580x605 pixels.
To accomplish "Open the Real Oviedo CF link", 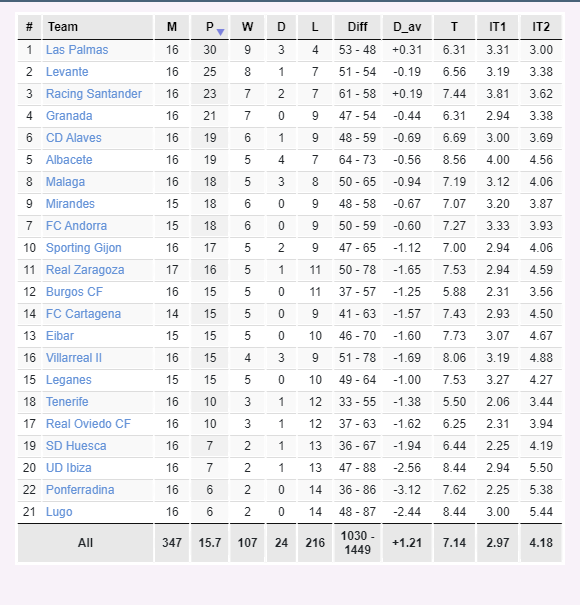I will click(x=88, y=424).
